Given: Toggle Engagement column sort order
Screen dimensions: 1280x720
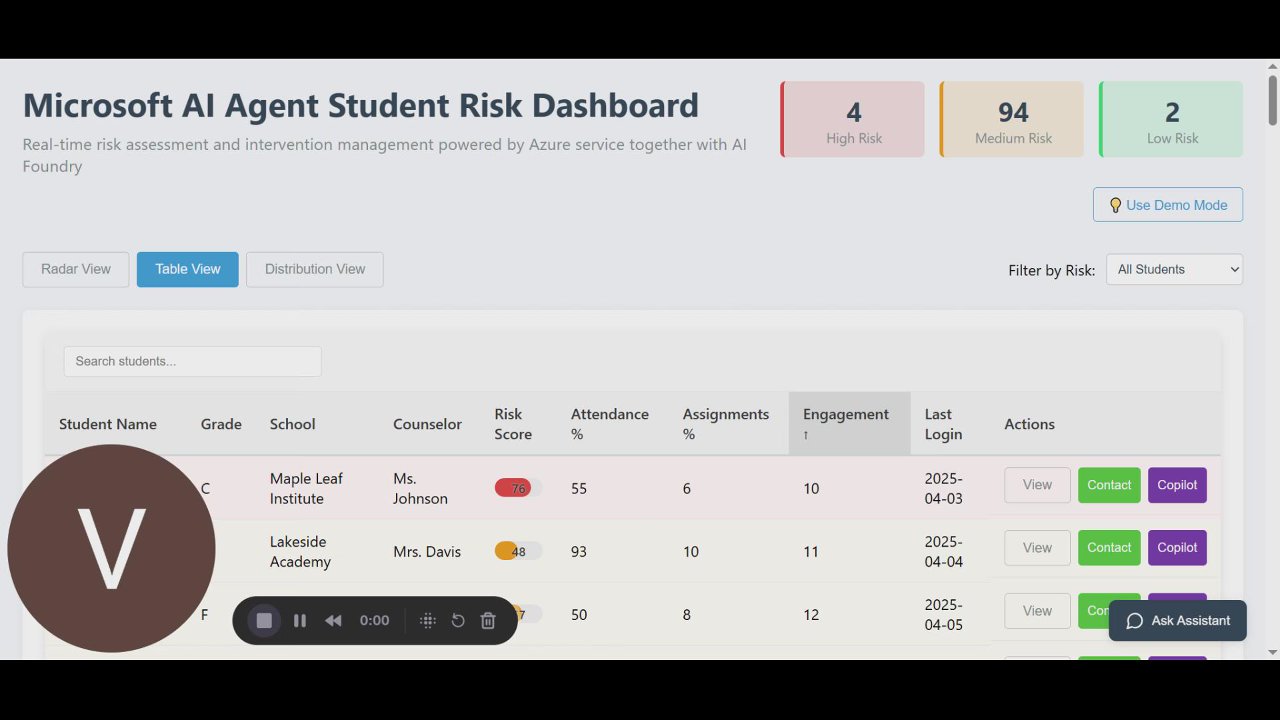Looking at the screenshot, I should tap(849, 424).
